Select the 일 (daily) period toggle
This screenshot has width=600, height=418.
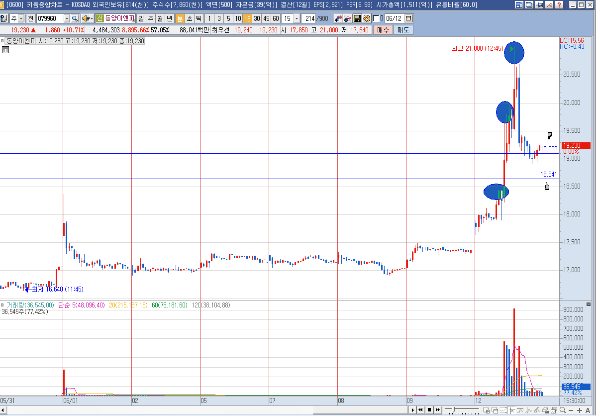(x=141, y=18)
